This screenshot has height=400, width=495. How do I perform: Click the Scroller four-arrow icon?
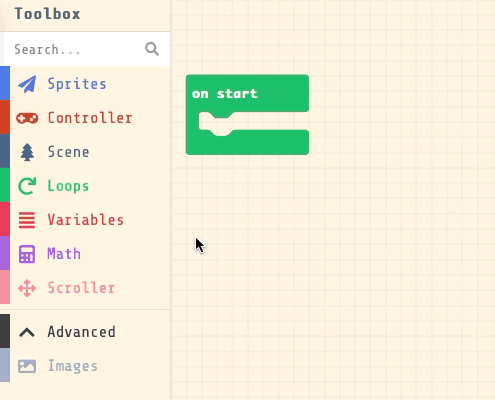pyautogui.click(x=27, y=288)
